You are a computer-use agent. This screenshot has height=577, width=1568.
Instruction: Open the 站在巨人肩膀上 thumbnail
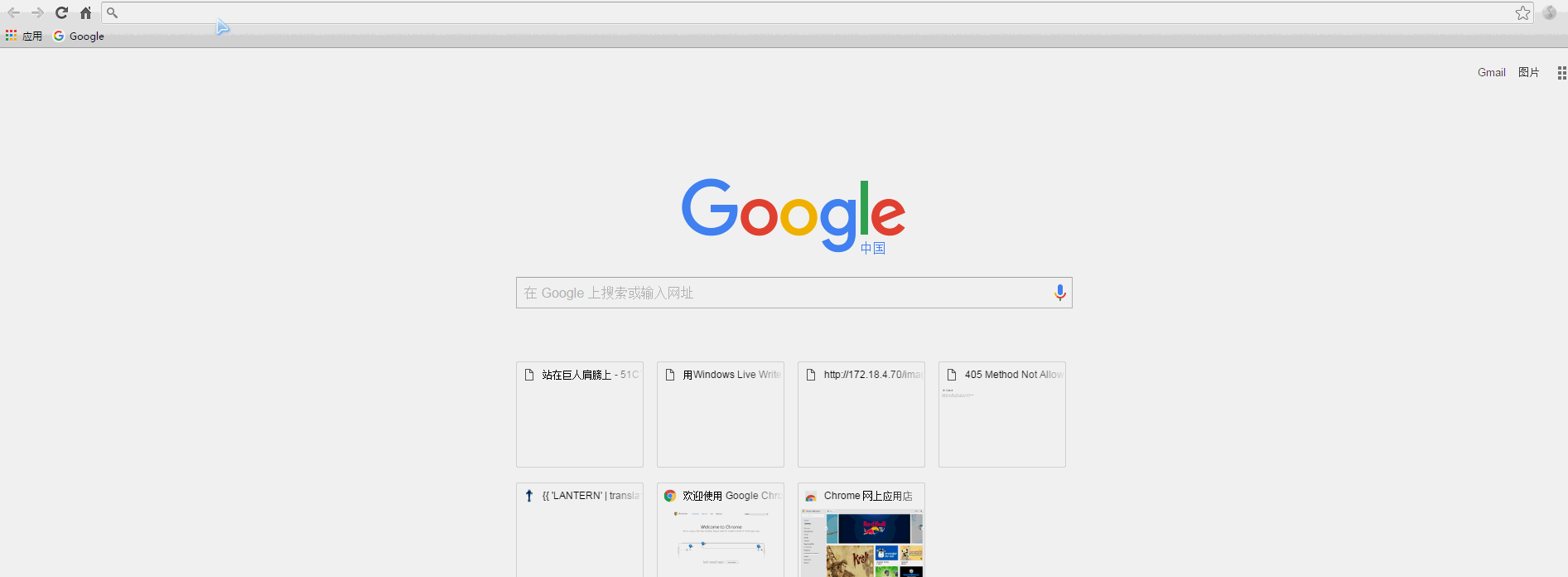click(x=580, y=415)
